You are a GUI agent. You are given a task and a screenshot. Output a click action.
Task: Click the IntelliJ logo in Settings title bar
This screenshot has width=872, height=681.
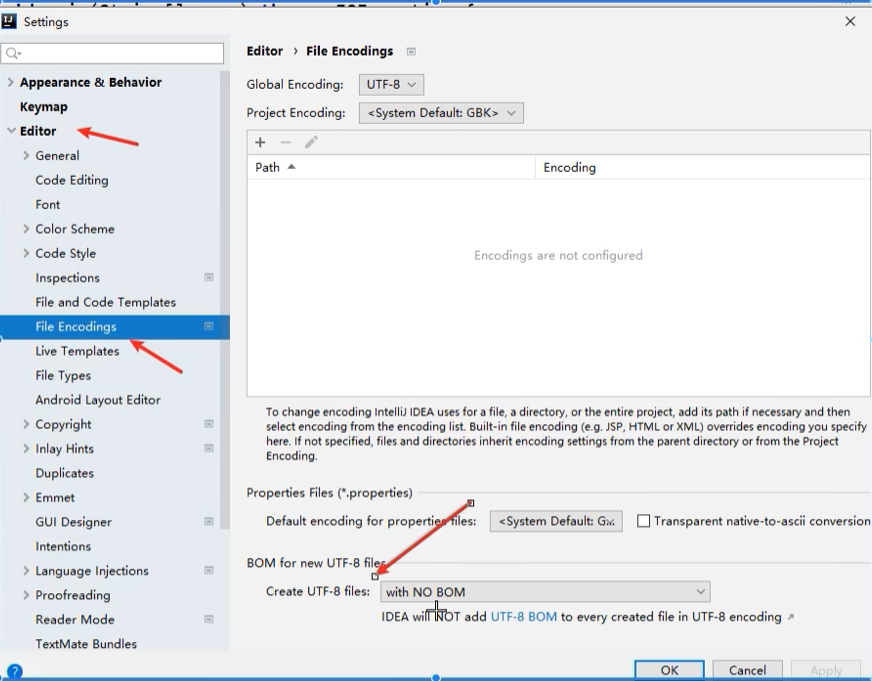coord(9,21)
